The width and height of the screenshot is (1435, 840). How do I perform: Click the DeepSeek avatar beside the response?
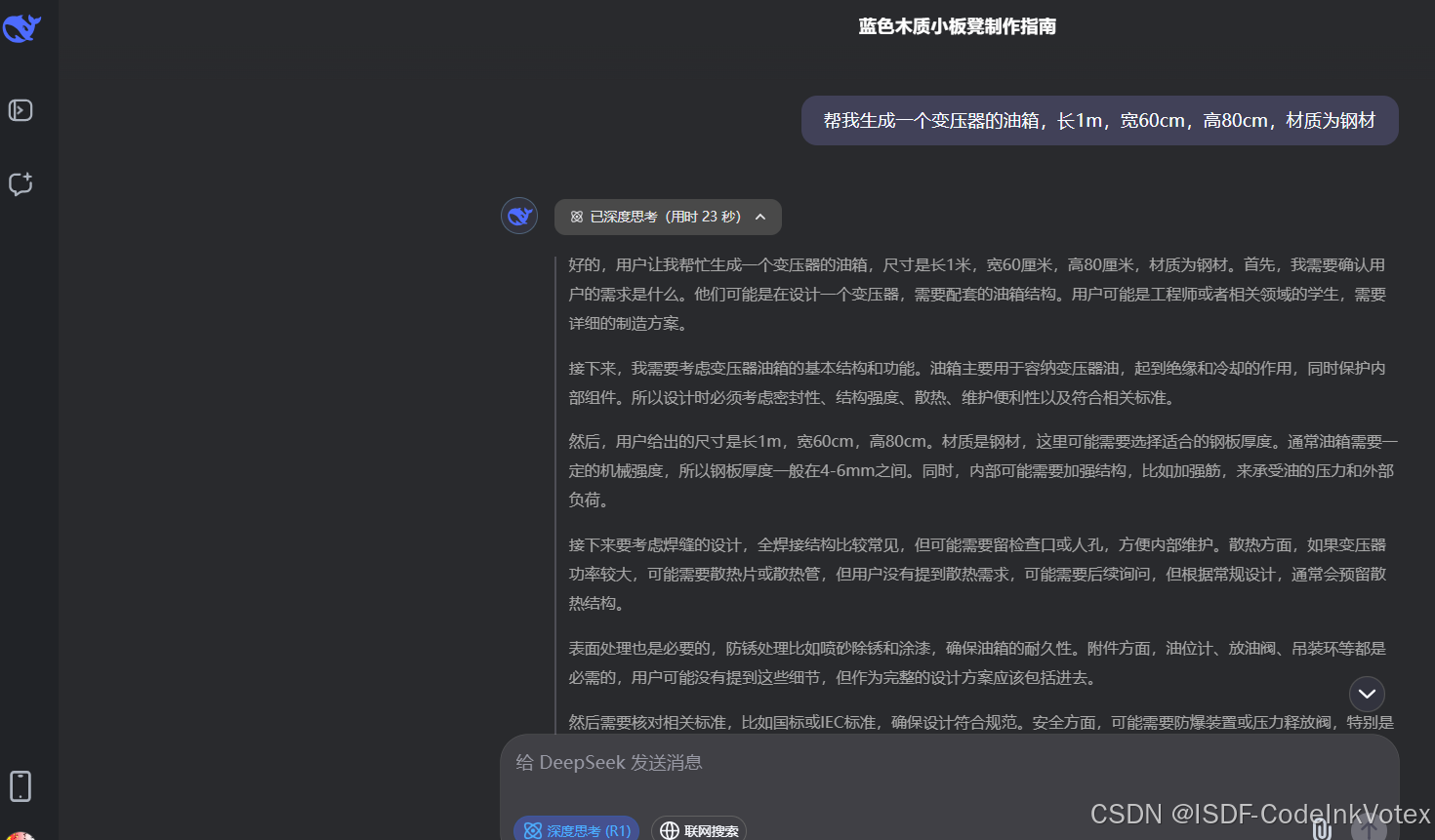point(519,216)
